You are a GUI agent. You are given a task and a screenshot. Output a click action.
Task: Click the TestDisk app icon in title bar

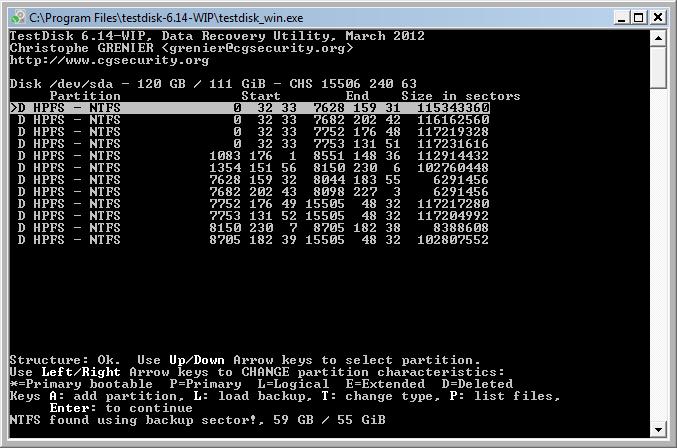(x=18, y=18)
